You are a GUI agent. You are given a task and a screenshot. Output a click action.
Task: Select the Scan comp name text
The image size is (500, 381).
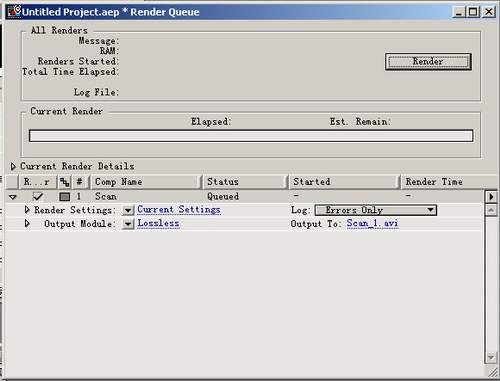click(106, 197)
